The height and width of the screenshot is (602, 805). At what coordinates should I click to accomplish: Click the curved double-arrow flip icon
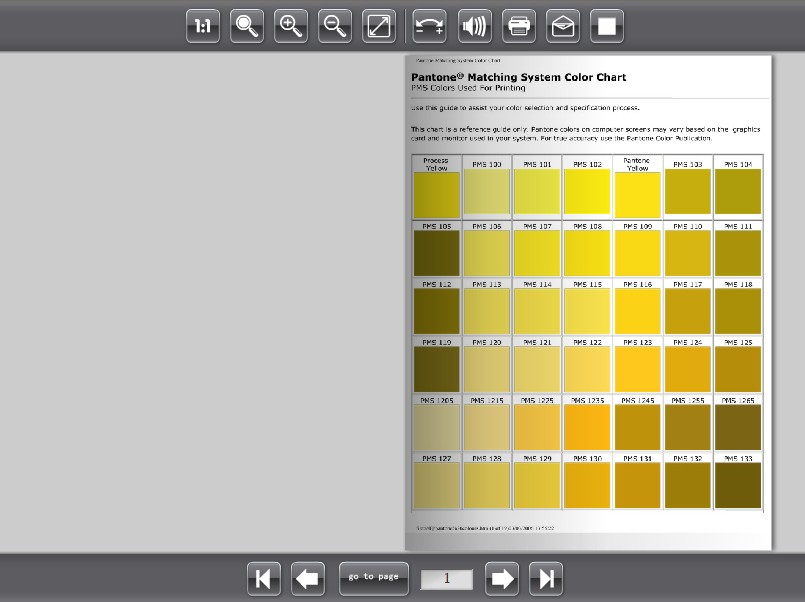click(x=430, y=26)
